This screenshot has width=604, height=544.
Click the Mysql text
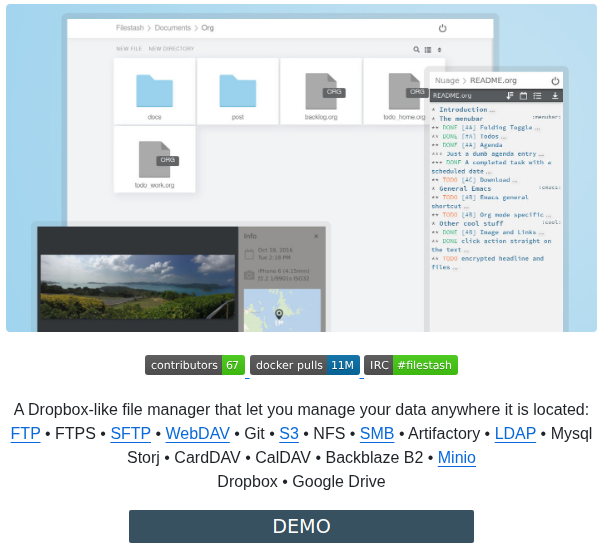[571, 434]
